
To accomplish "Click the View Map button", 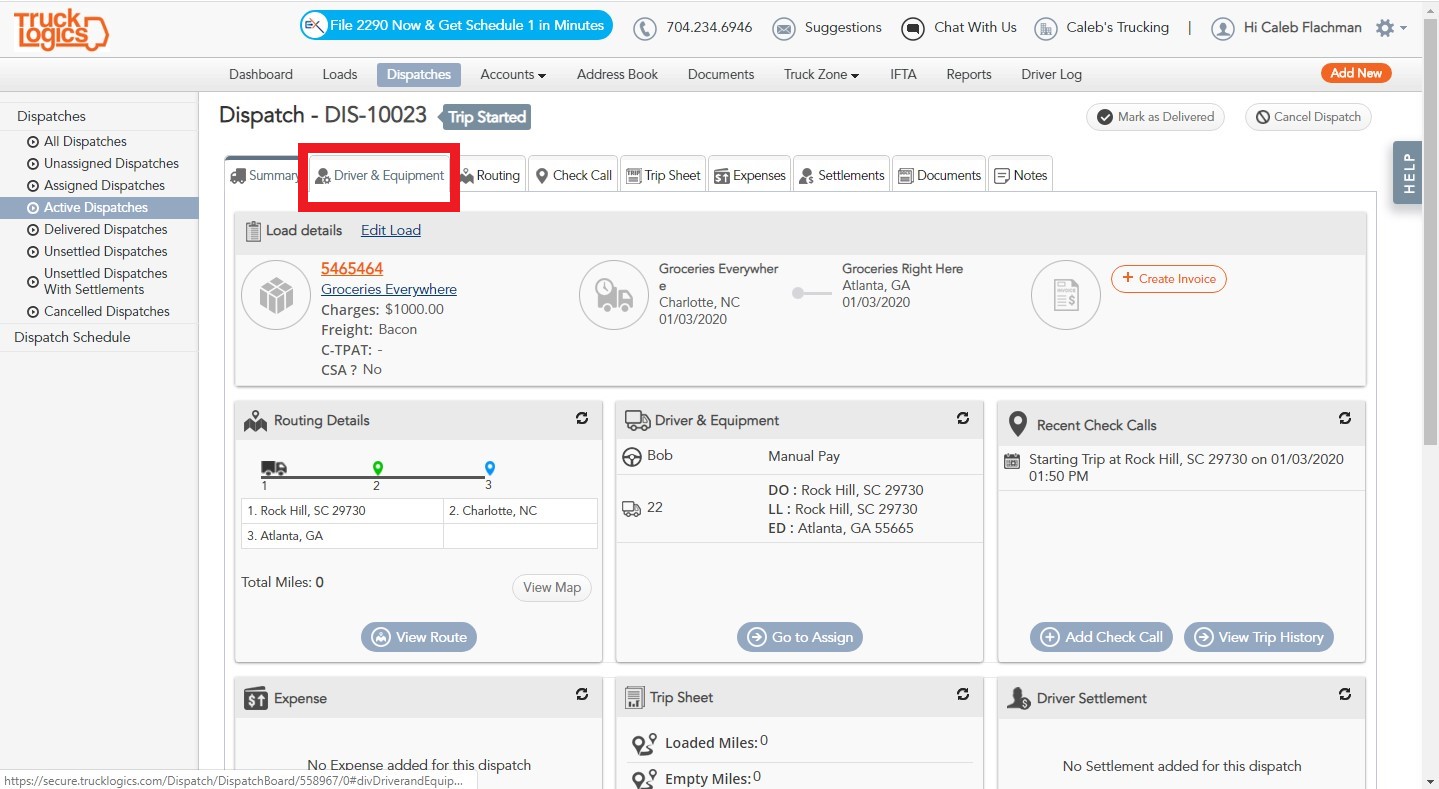I will tap(552, 588).
